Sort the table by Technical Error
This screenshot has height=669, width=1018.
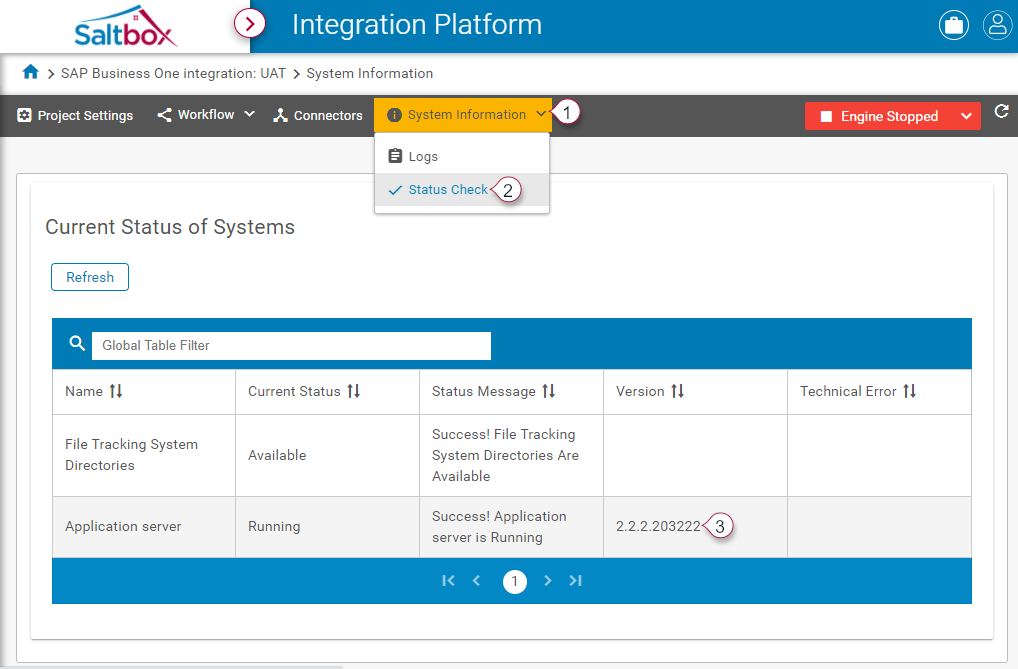(910, 391)
